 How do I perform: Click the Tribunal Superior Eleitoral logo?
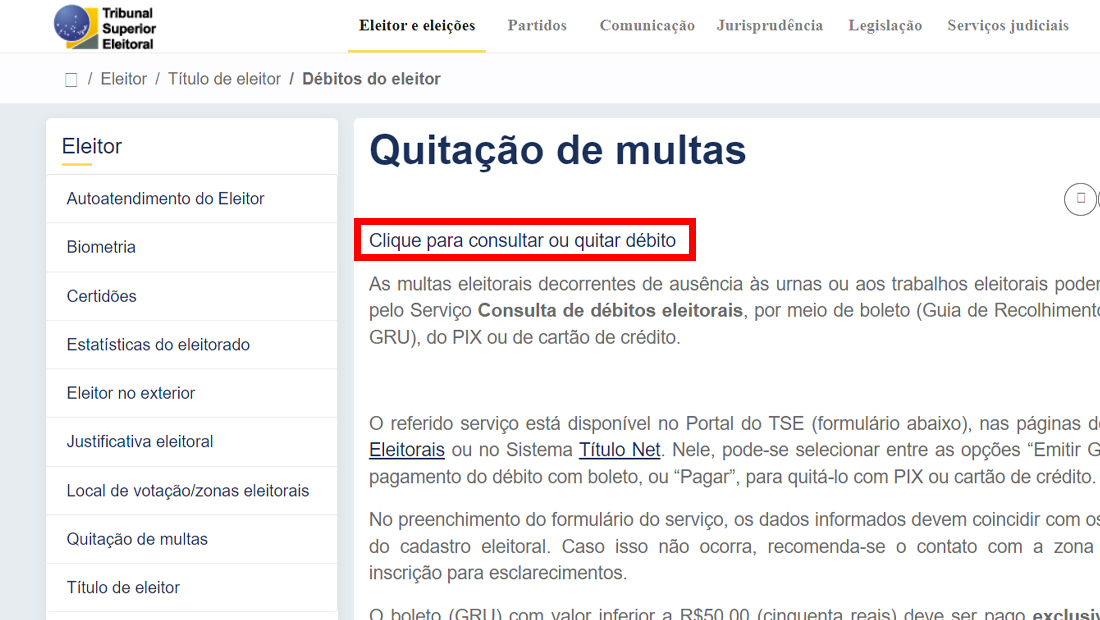pos(105,27)
